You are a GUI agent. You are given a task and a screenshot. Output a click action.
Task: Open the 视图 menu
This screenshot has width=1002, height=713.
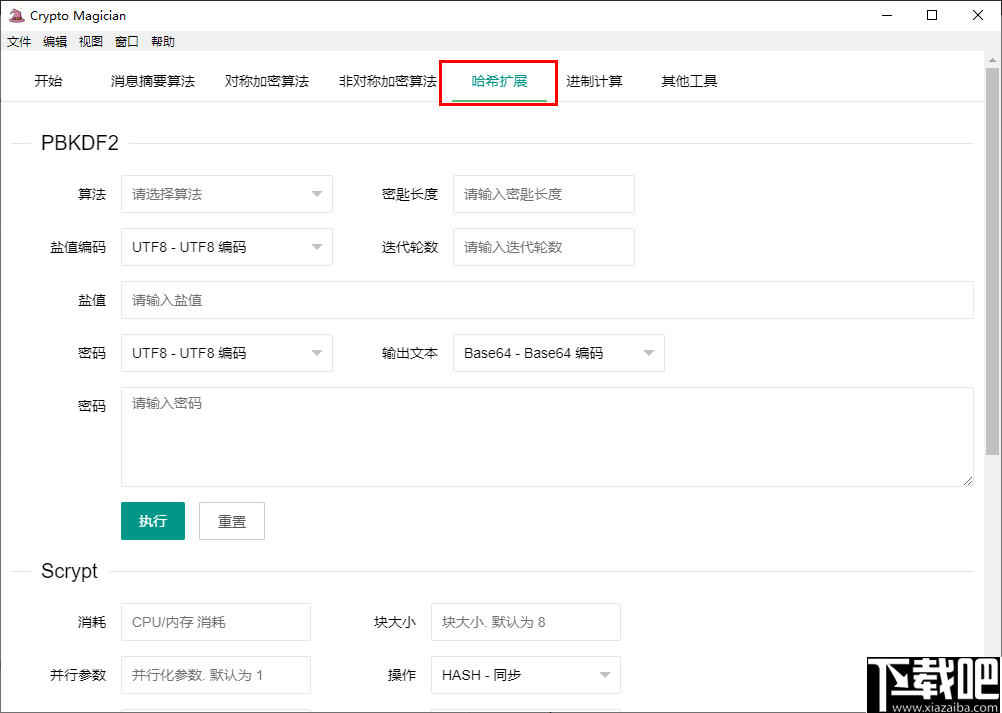[x=91, y=42]
